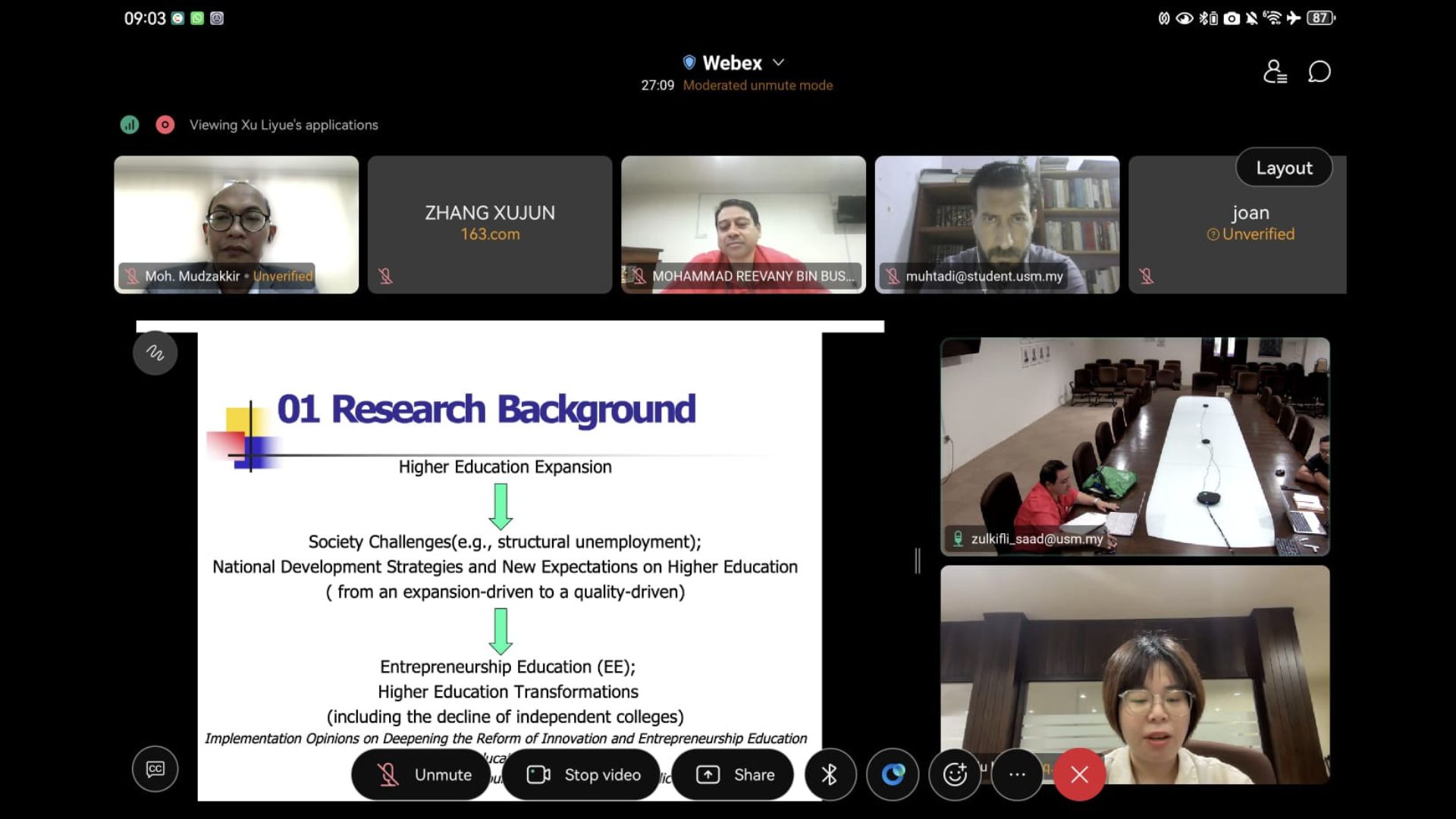The height and width of the screenshot is (819, 1456).
Task: Open the chat bubble icon
Action: 1319,72
